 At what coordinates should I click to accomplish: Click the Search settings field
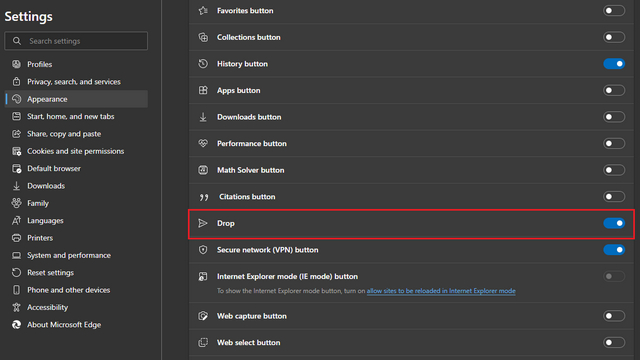[x=76, y=41]
